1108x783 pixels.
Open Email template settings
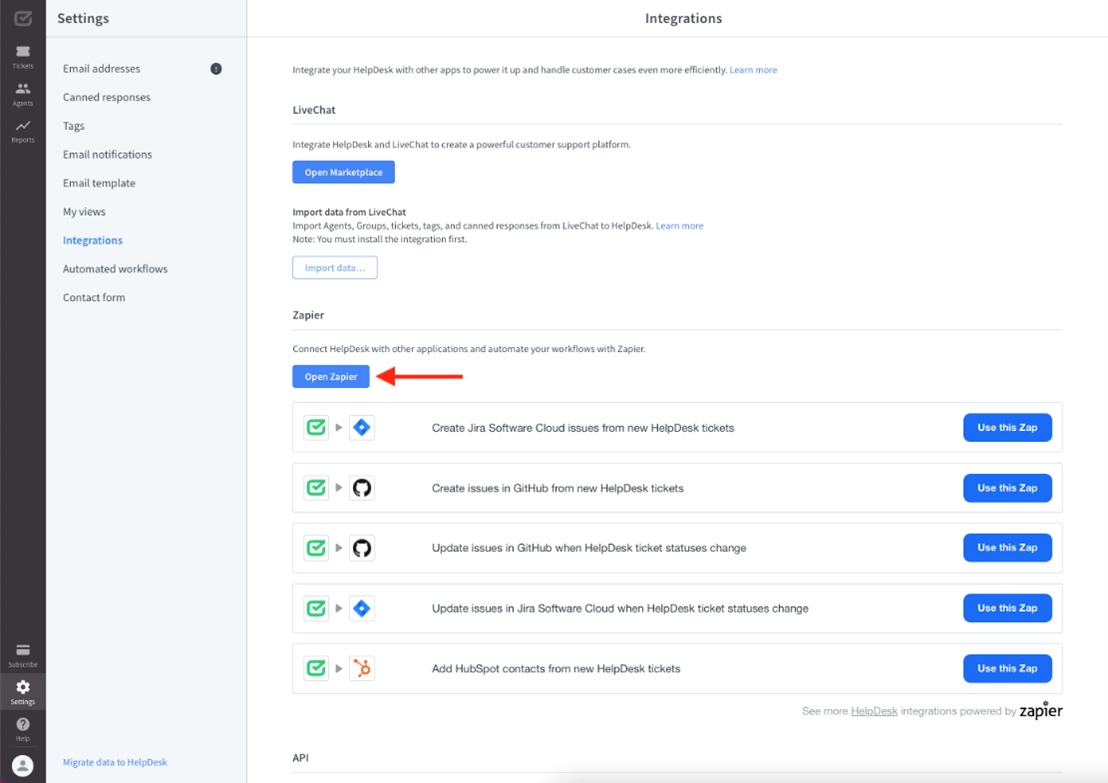point(99,183)
